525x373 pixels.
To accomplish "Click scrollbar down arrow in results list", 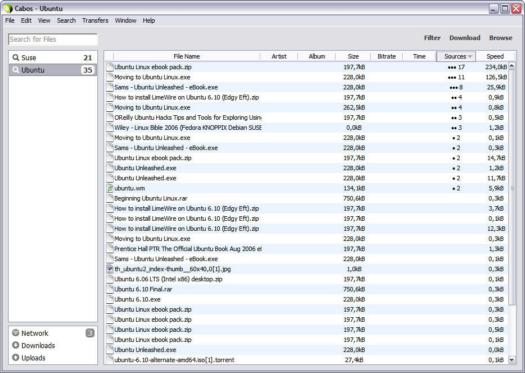I will pyautogui.click(x=512, y=360).
